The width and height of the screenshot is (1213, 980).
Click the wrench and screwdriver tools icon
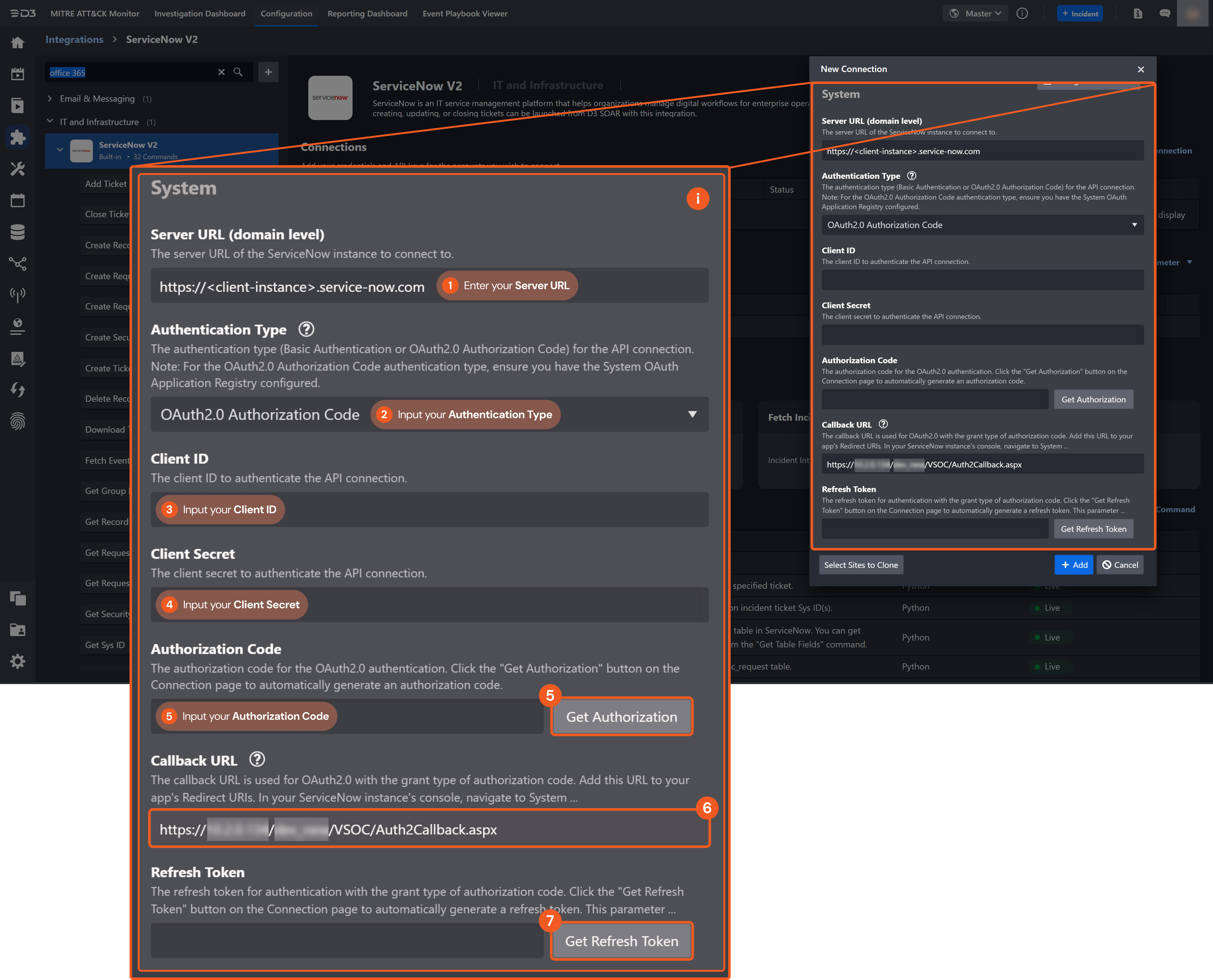click(x=17, y=169)
